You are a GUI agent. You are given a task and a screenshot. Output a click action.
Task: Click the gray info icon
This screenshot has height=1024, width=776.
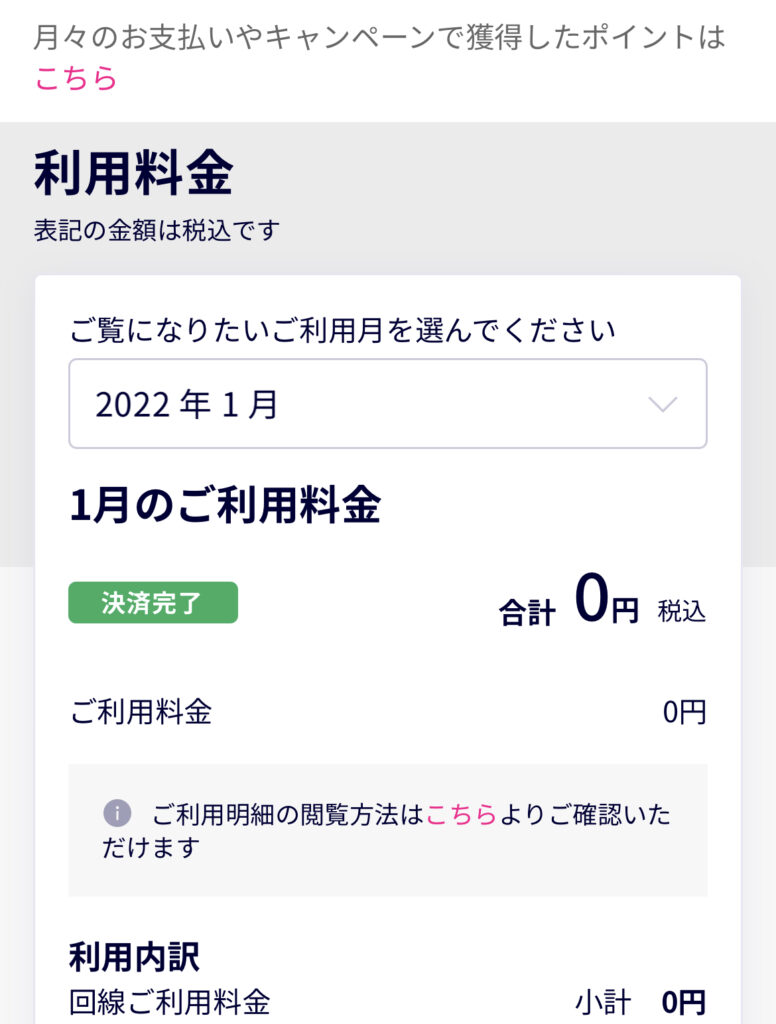click(118, 813)
